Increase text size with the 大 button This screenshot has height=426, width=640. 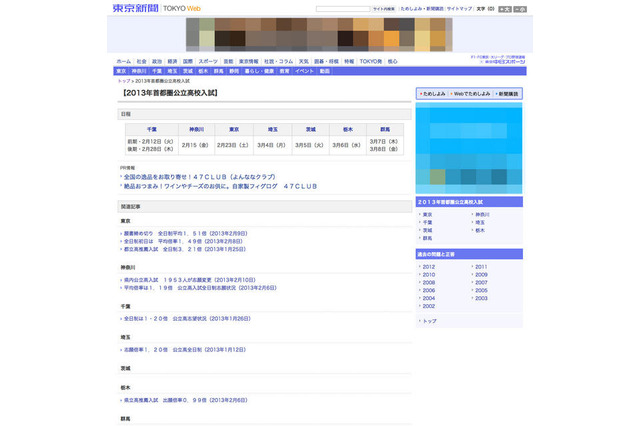pos(505,9)
